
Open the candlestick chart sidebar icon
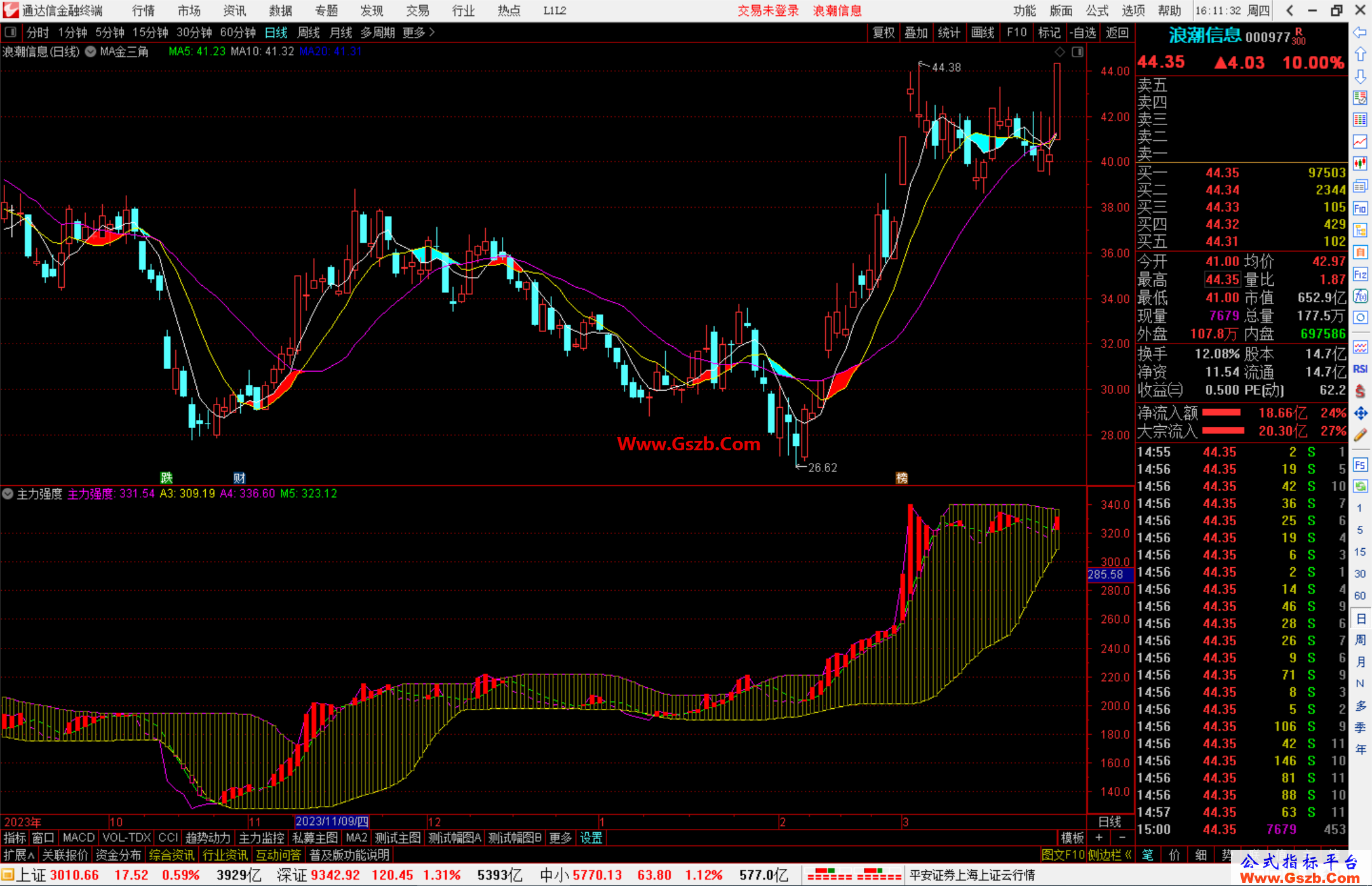tap(1360, 164)
